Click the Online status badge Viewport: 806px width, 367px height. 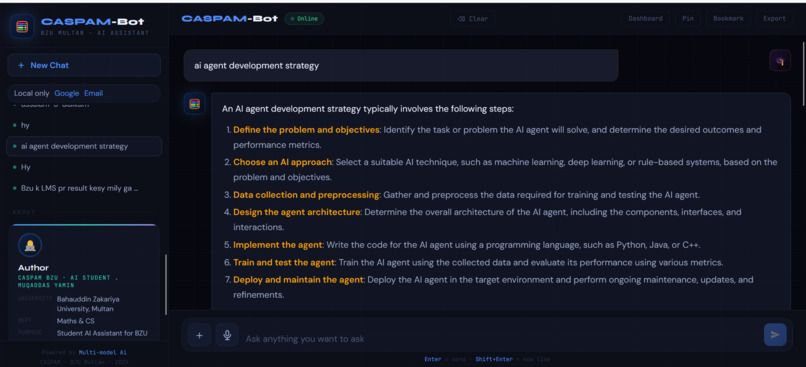coord(304,19)
